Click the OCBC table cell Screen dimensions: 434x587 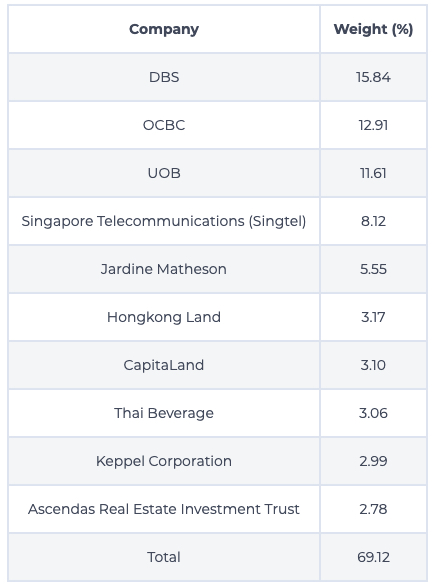pos(164,125)
